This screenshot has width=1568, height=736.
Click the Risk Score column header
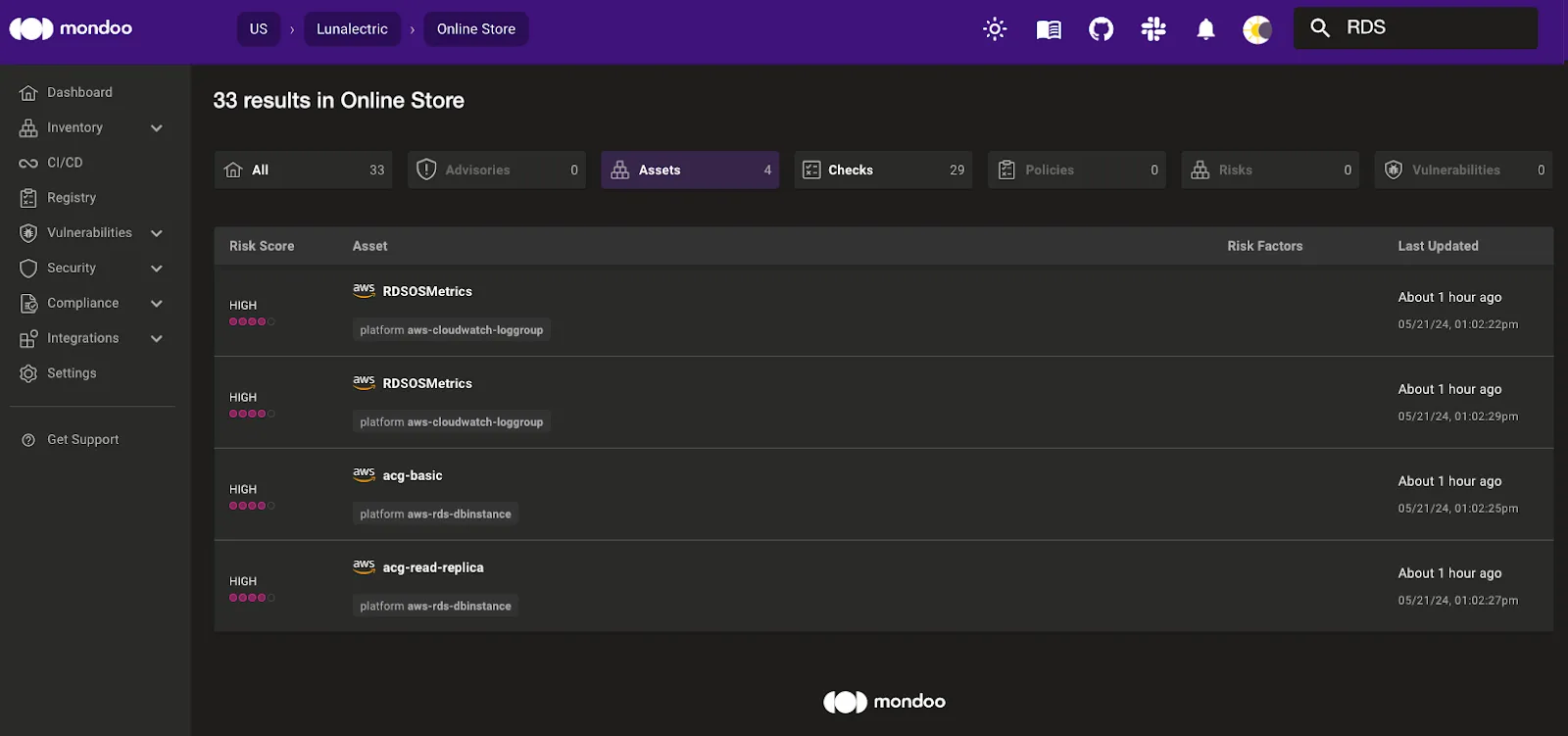[x=262, y=246]
